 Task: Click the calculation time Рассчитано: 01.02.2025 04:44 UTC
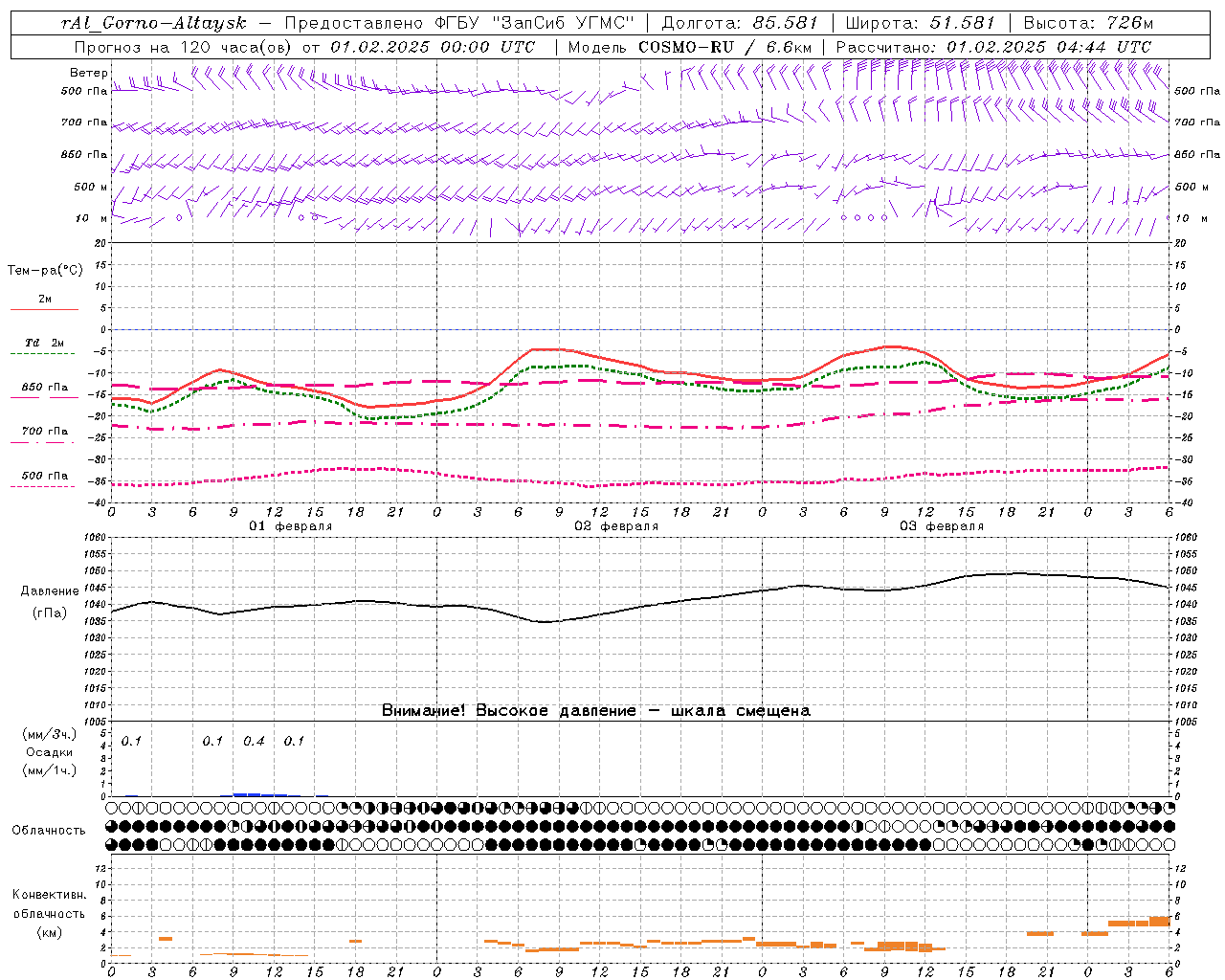pyautogui.click(x=993, y=47)
